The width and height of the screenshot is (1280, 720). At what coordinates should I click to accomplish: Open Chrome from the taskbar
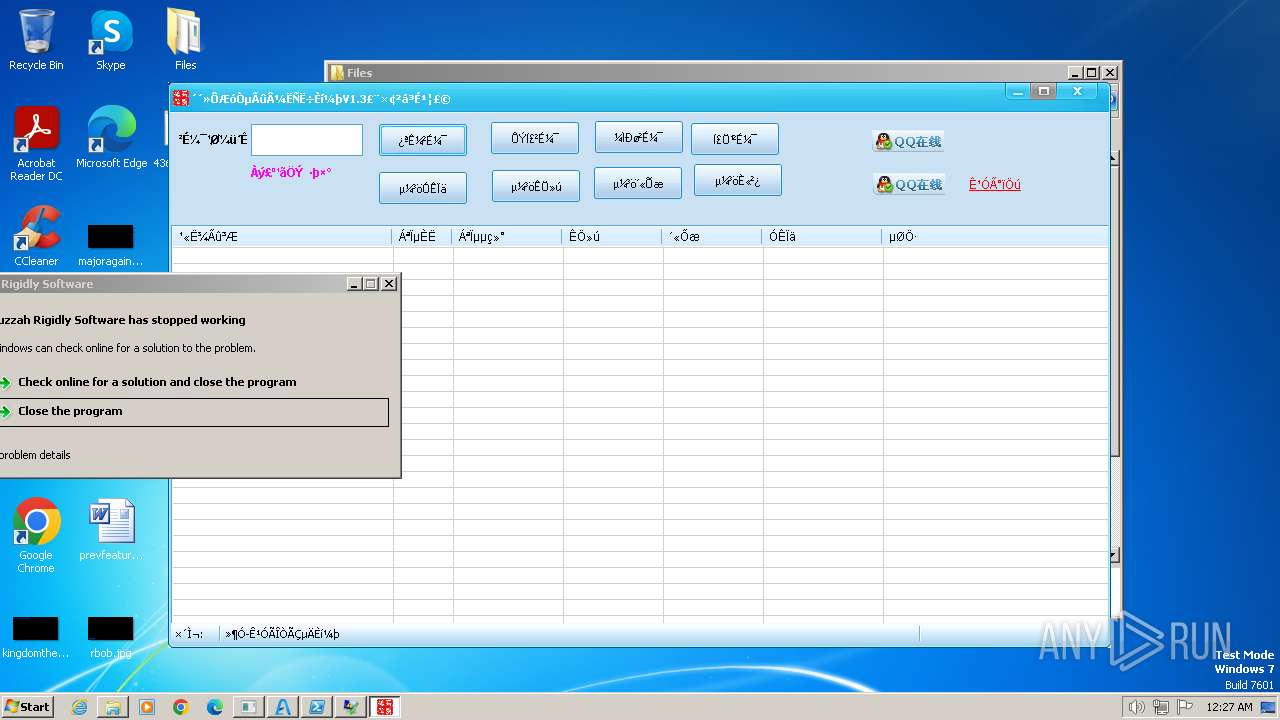point(181,707)
